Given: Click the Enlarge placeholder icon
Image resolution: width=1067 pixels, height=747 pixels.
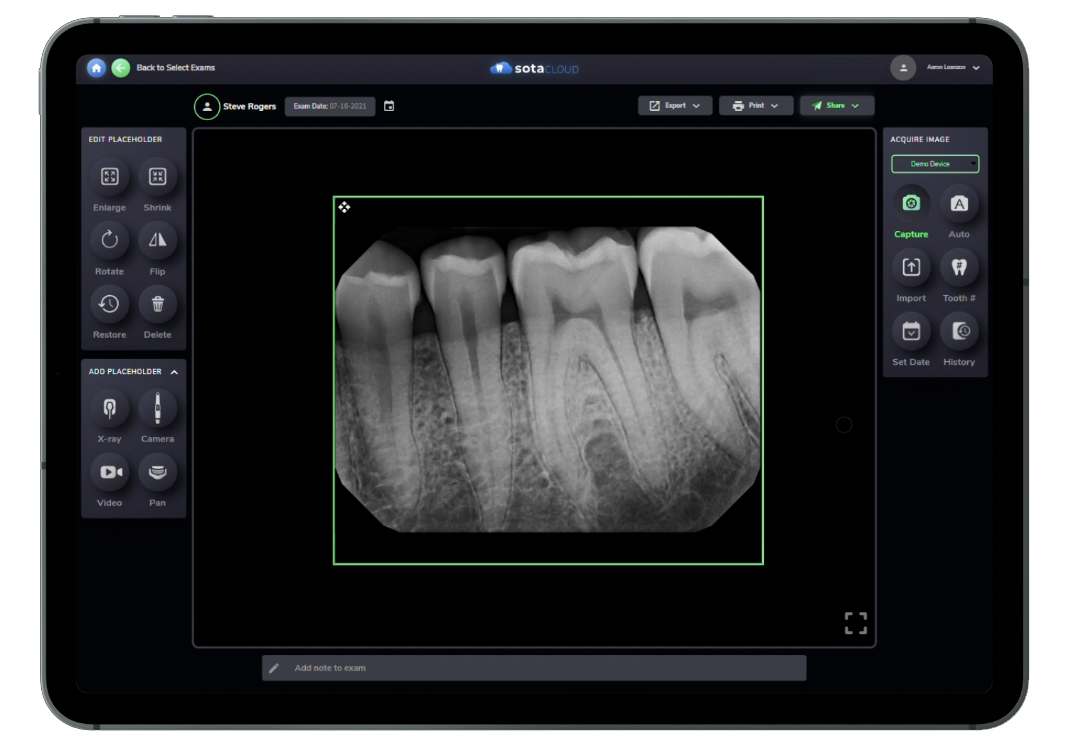Looking at the screenshot, I should (x=109, y=178).
